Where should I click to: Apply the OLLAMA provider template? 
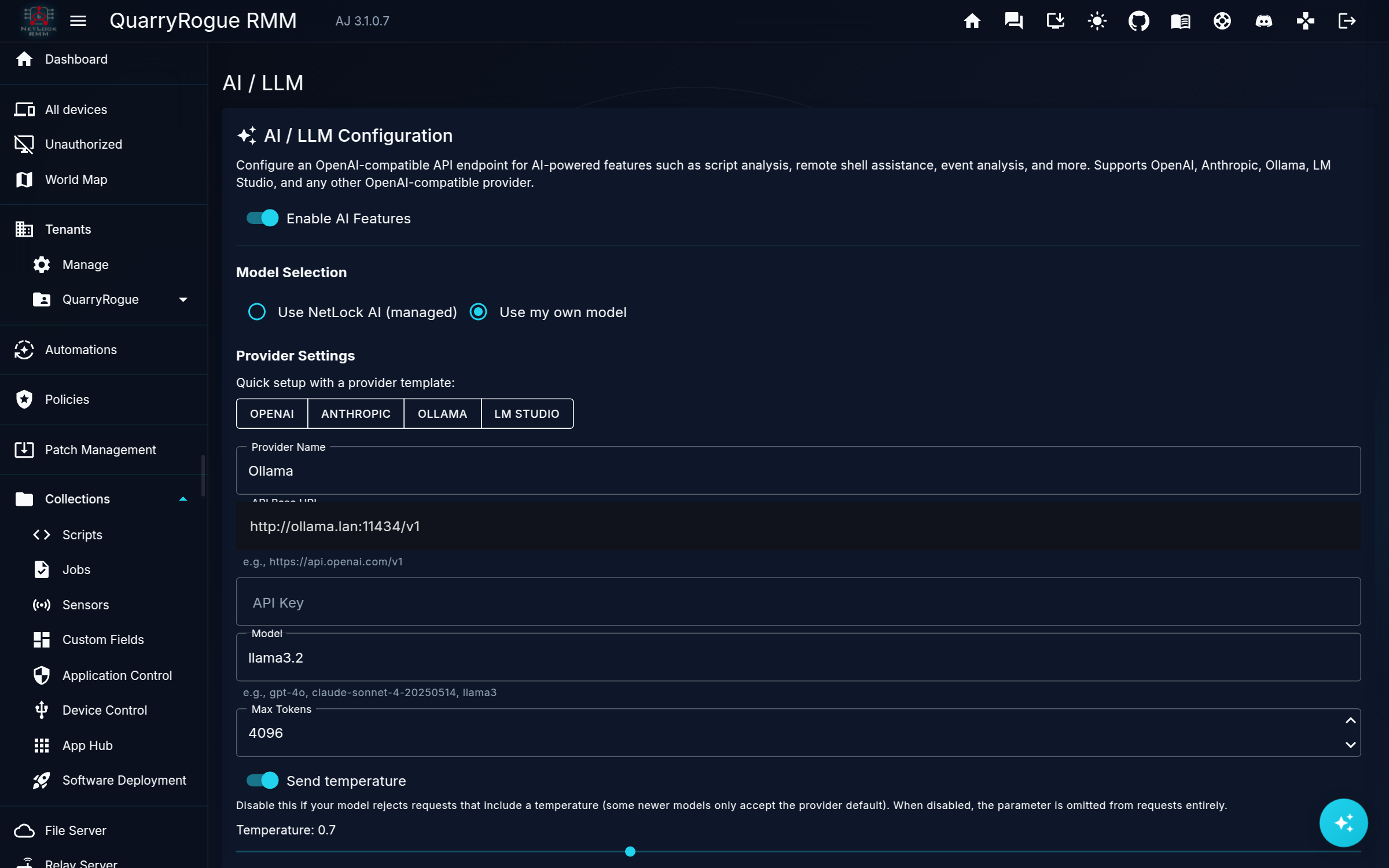pos(442,414)
